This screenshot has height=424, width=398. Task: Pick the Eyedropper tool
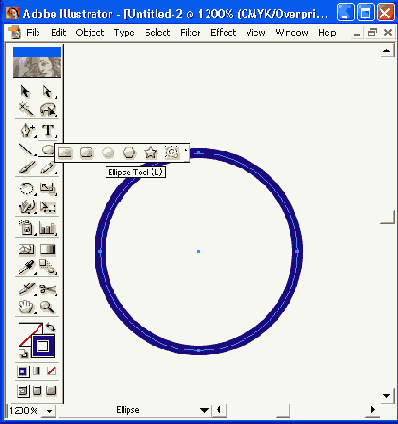[x=27, y=267]
